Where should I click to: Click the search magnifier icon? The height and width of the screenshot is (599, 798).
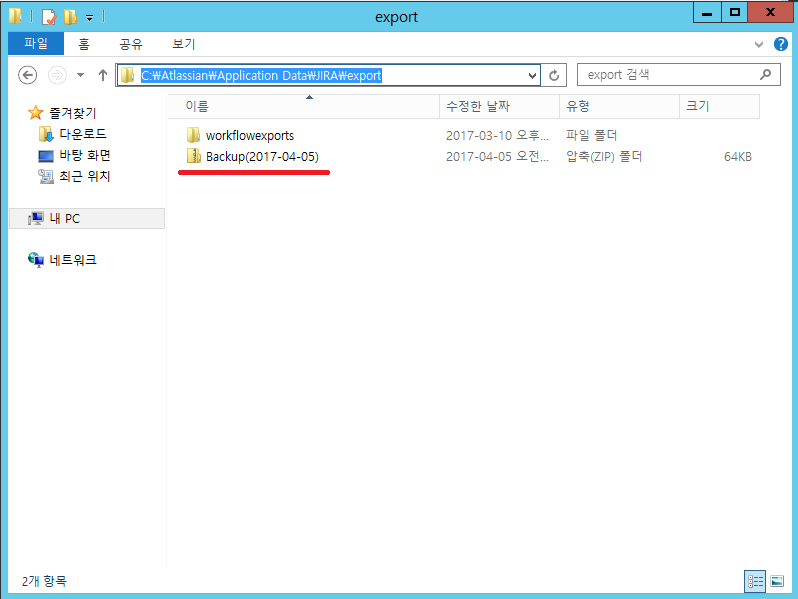(765, 75)
